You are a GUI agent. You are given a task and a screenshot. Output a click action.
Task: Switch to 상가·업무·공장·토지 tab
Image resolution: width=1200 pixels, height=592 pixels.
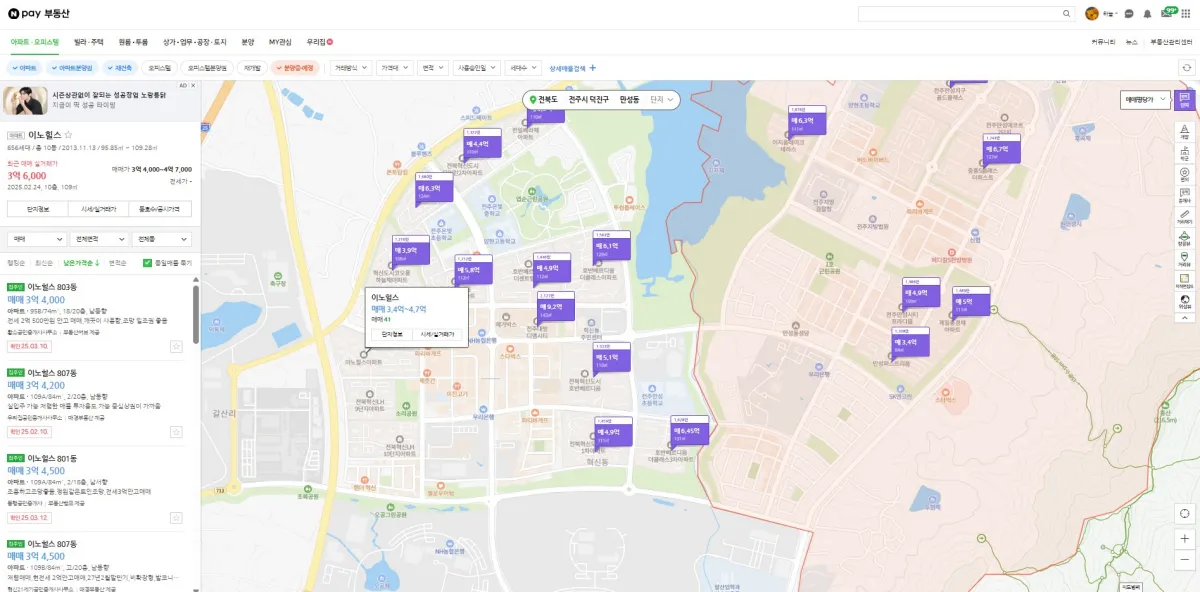click(x=195, y=42)
